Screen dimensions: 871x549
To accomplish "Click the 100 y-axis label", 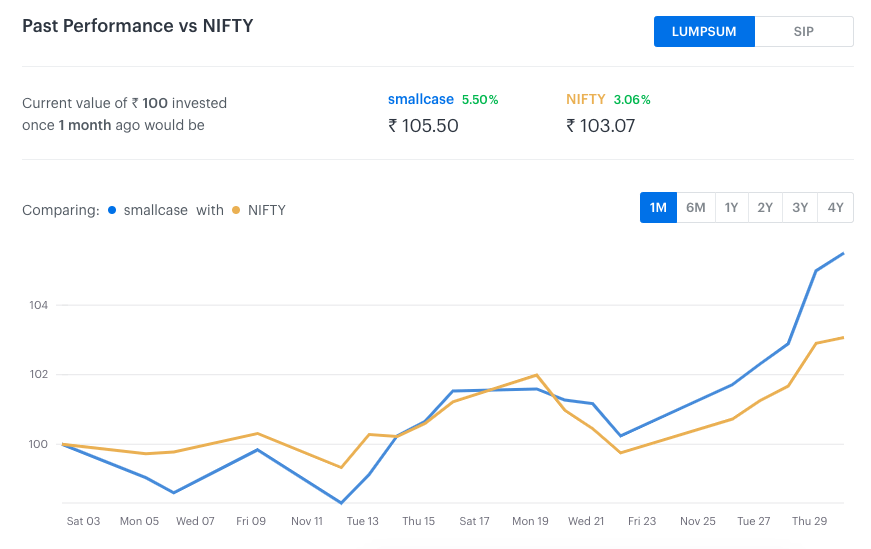I will pos(38,444).
